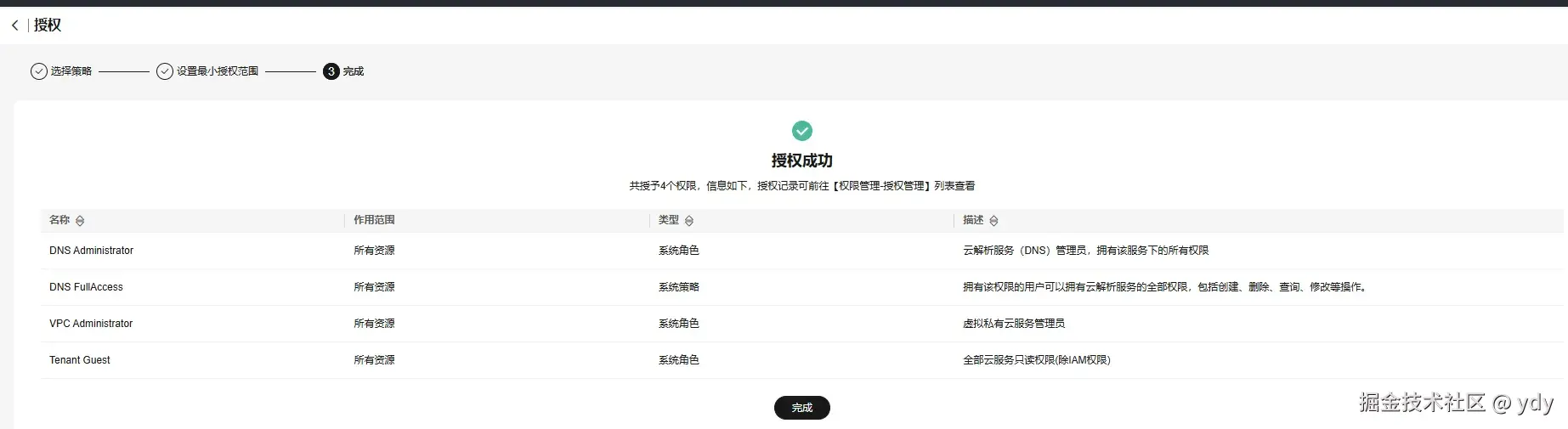The image size is (1568, 429).
Task: Click the step 3 number badge
Action: 331,71
